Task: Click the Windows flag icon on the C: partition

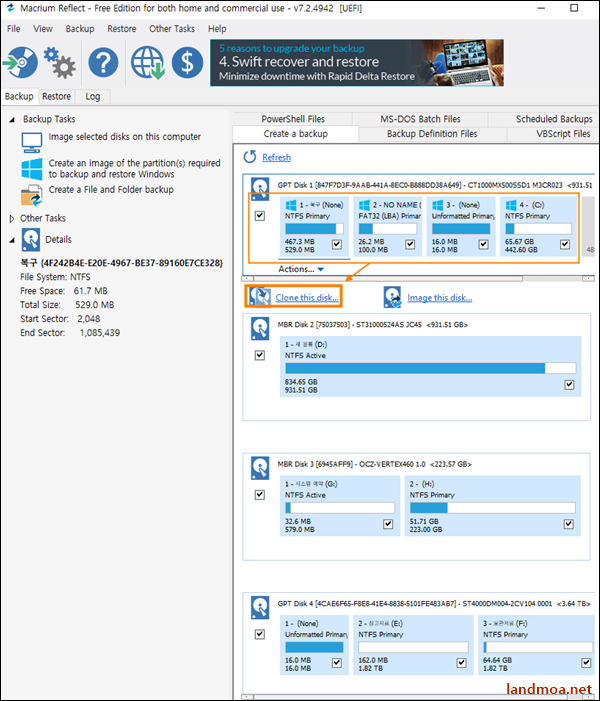Action: (511, 205)
